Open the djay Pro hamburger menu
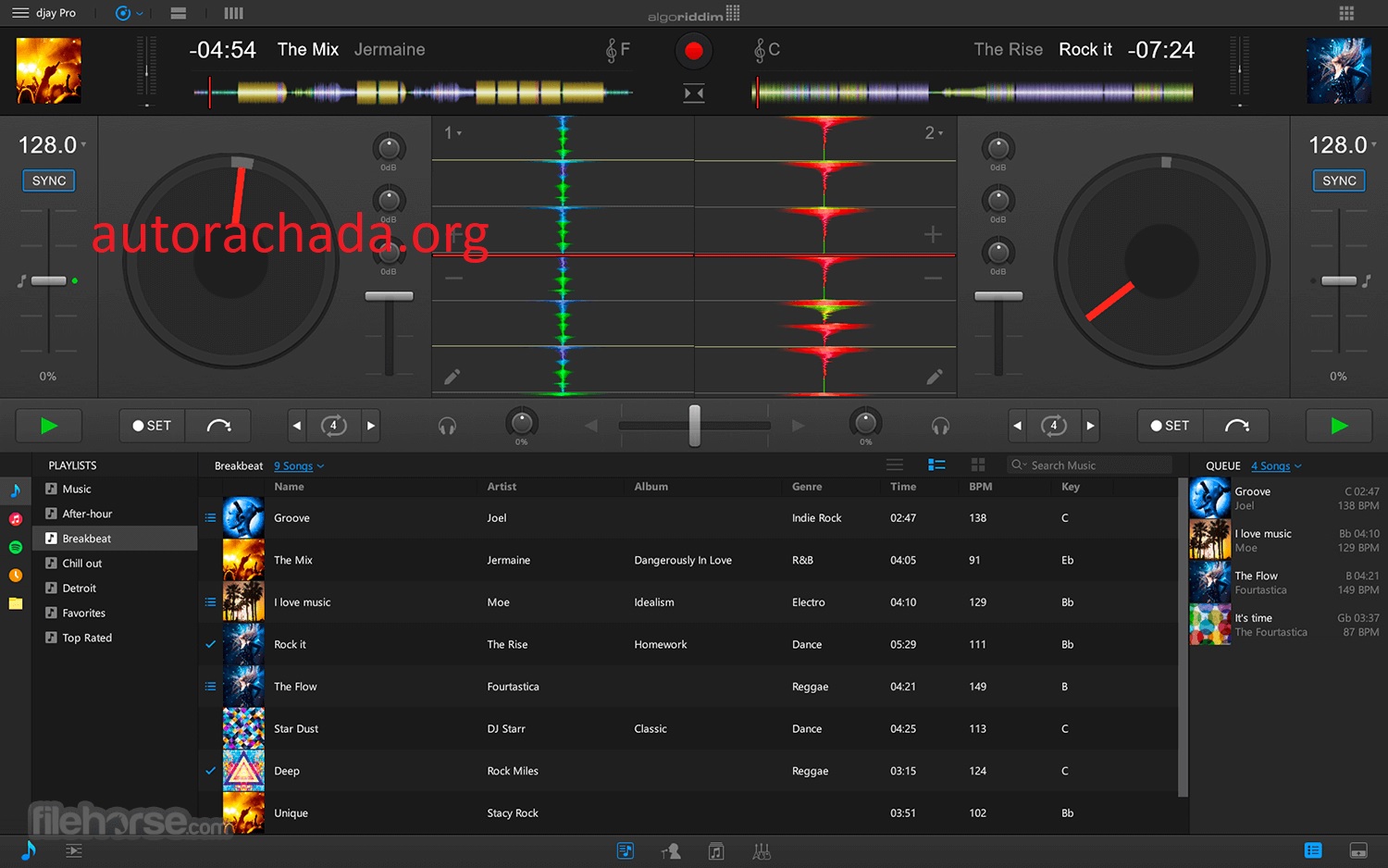Image resolution: width=1388 pixels, height=868 pixels. [19, 13]
